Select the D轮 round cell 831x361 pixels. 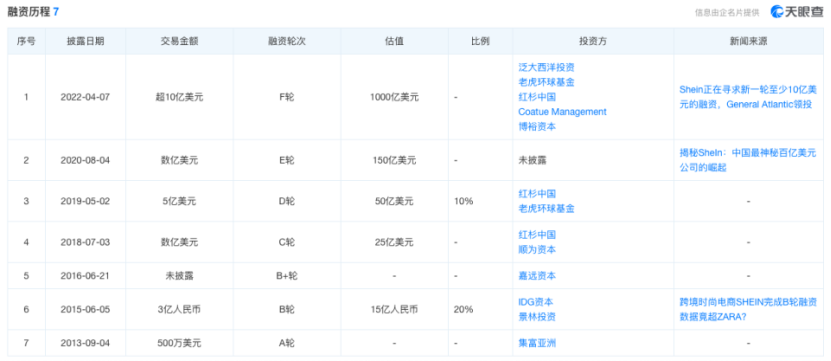[286, 201]
